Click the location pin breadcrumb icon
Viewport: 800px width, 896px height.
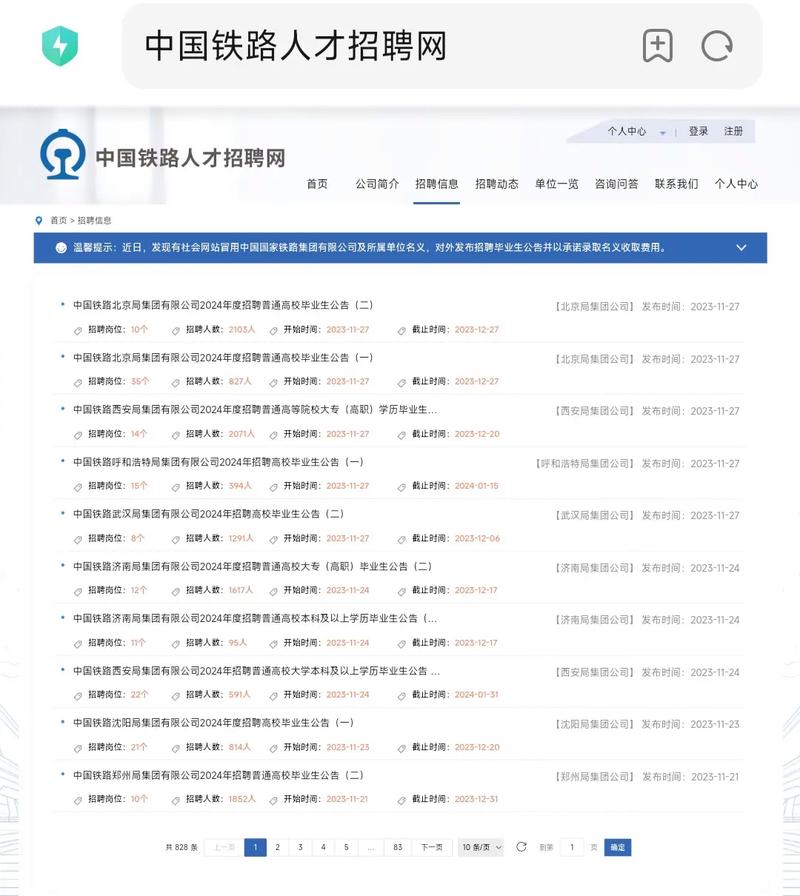click(x=39, y=221)
